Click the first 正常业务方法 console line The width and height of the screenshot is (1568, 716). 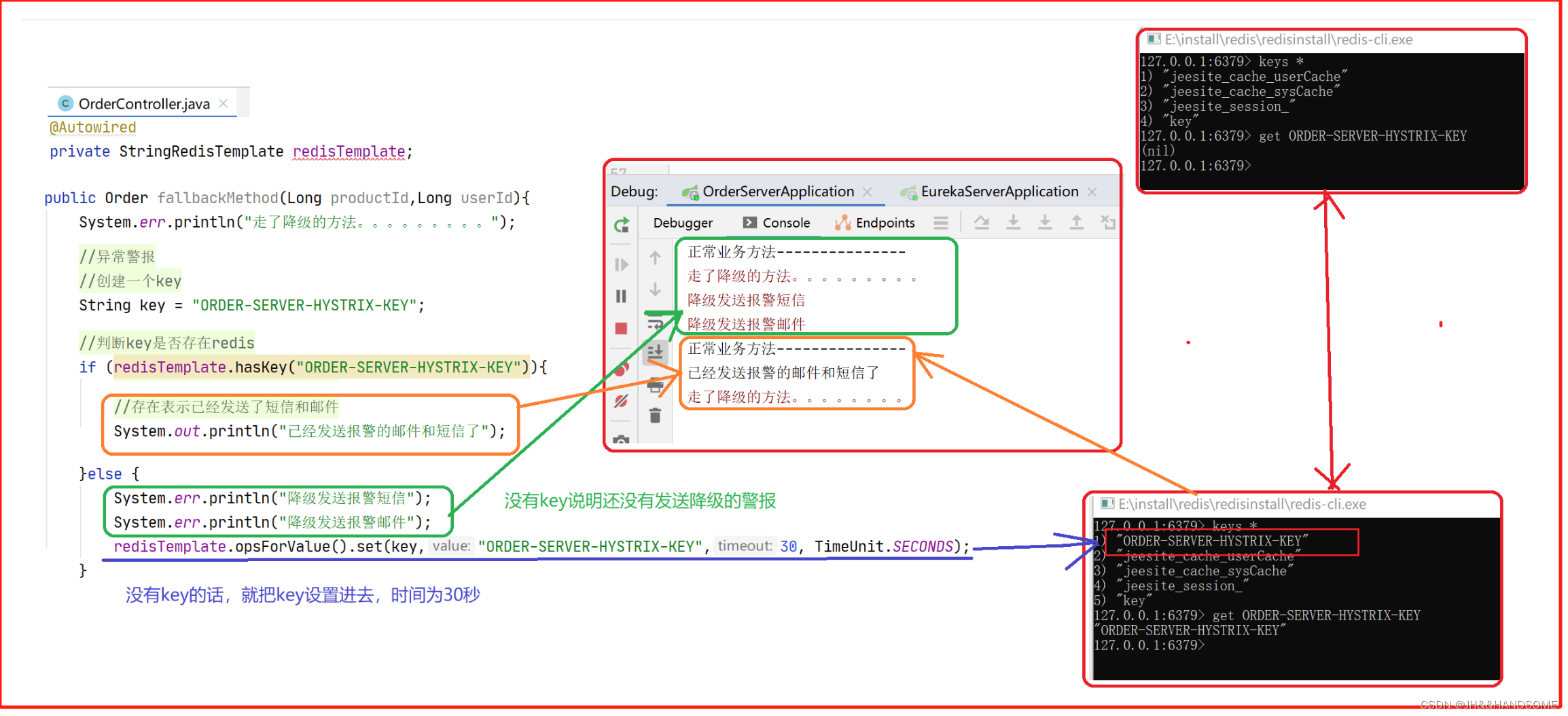click(x=796, y=252)
